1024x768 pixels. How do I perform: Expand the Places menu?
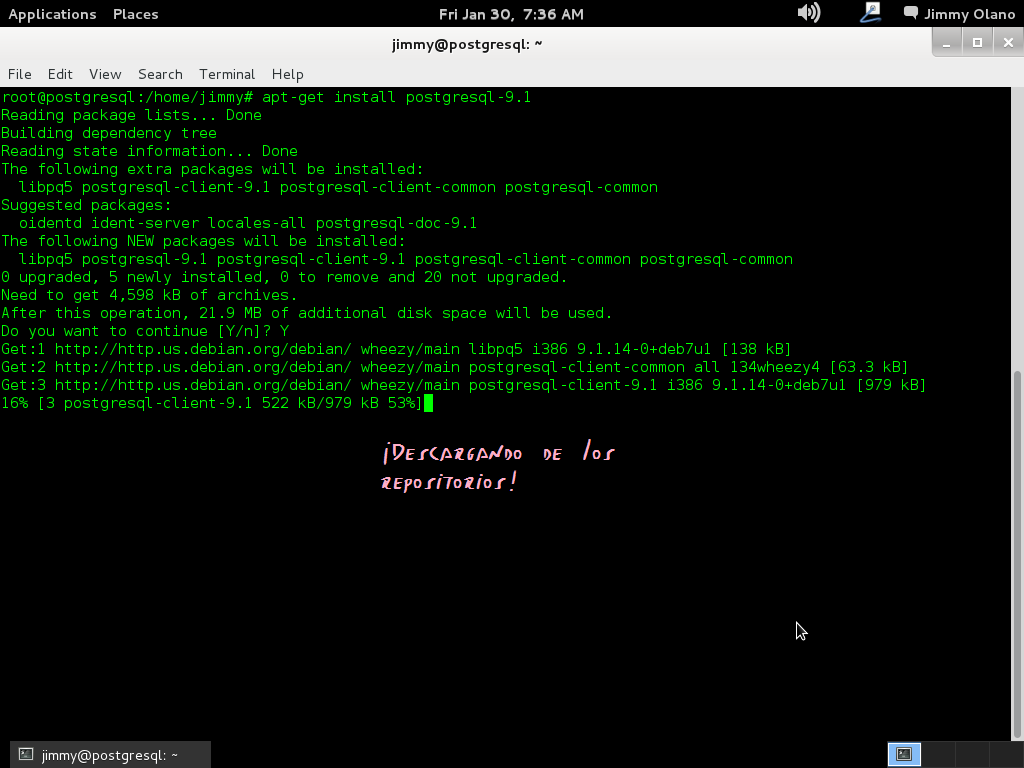[x=135, y=14]
